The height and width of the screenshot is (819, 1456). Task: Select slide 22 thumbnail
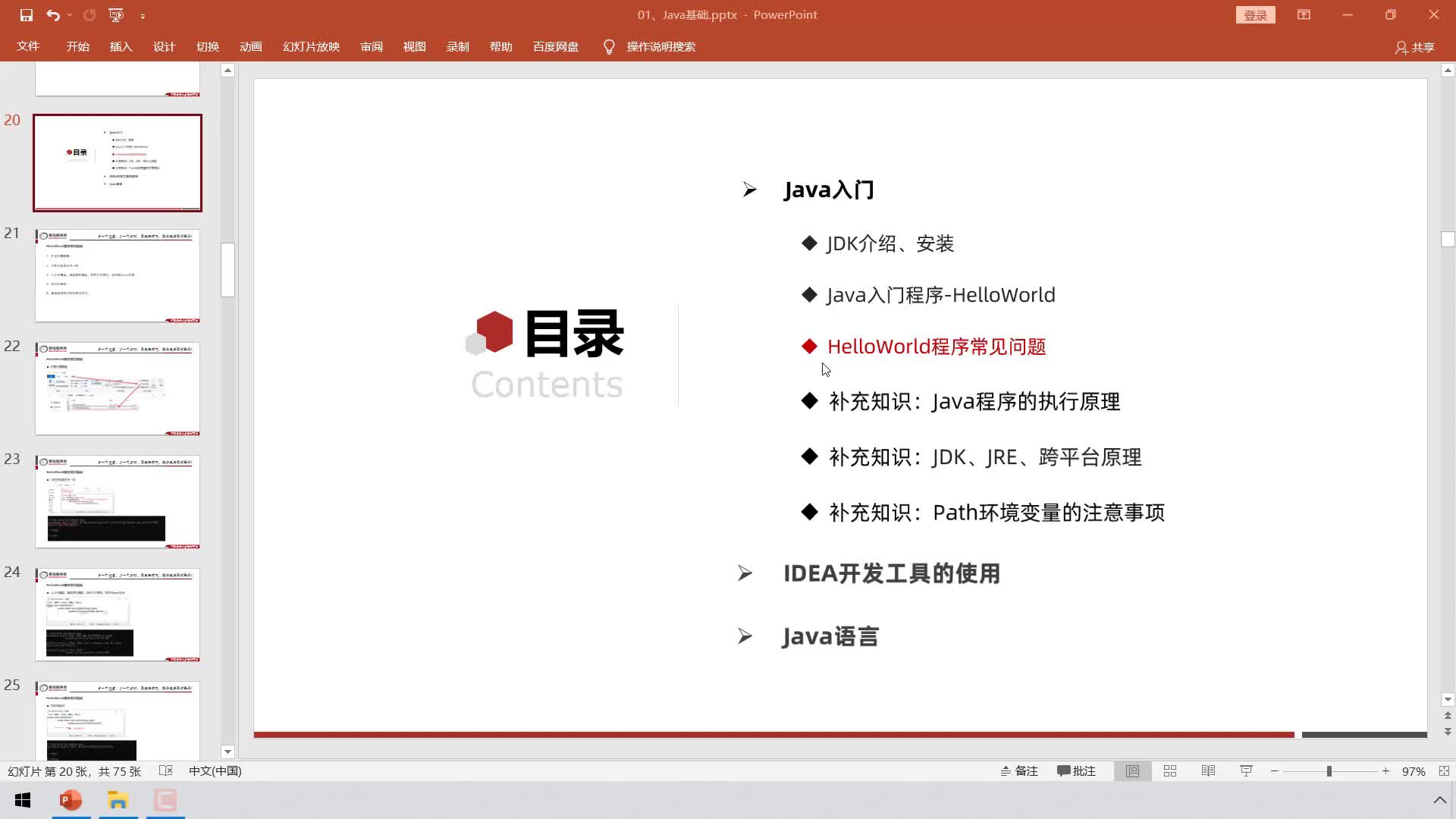(x=118, y=389)
